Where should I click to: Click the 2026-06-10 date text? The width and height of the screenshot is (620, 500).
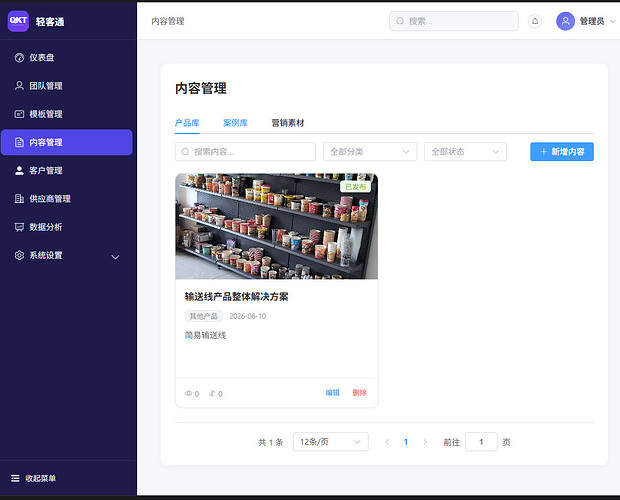(248, 316)
